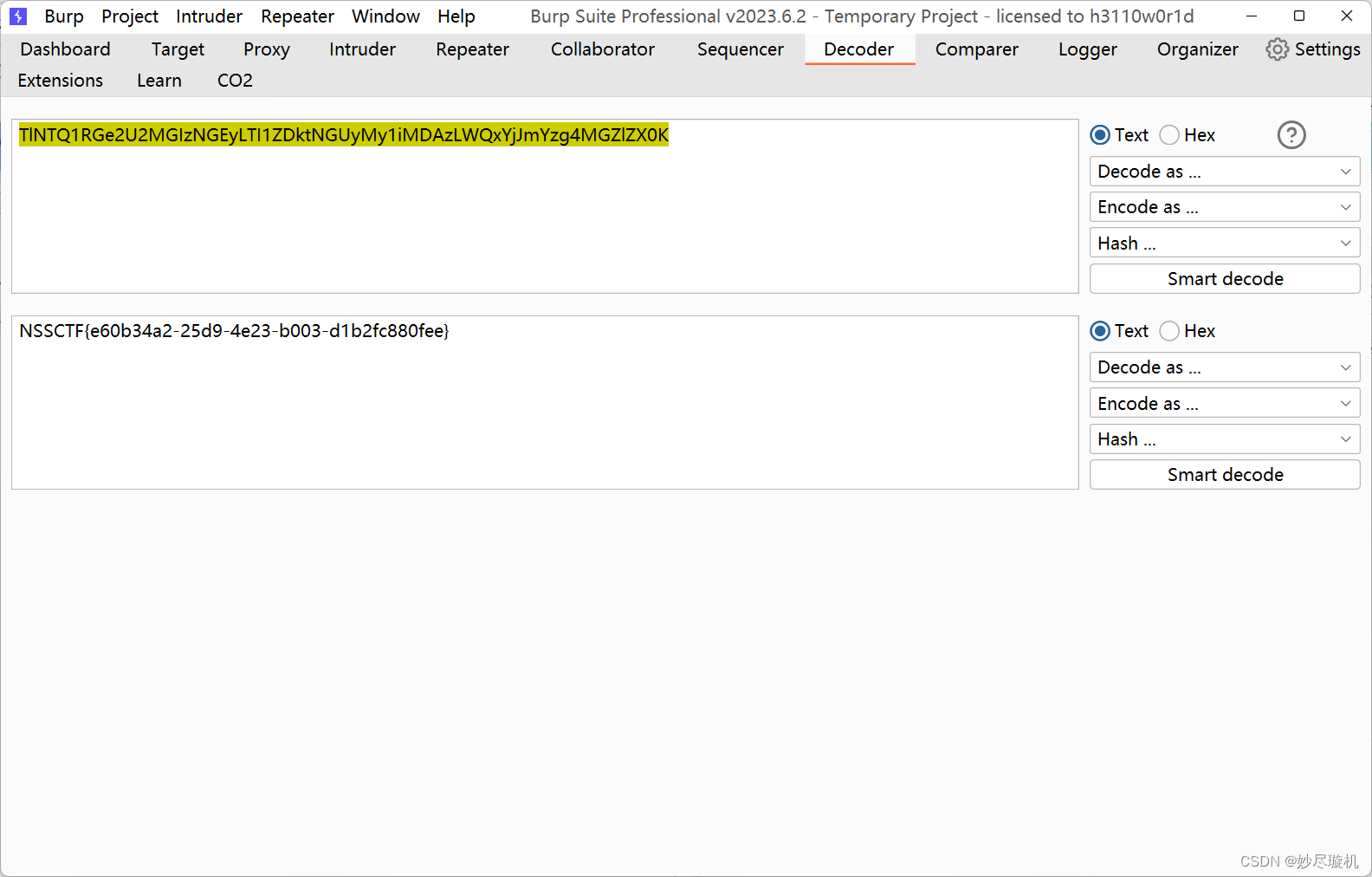This screenshot has height=877, width=1372.
Task: Switch to the Learn tab
Action: [159, 81]
